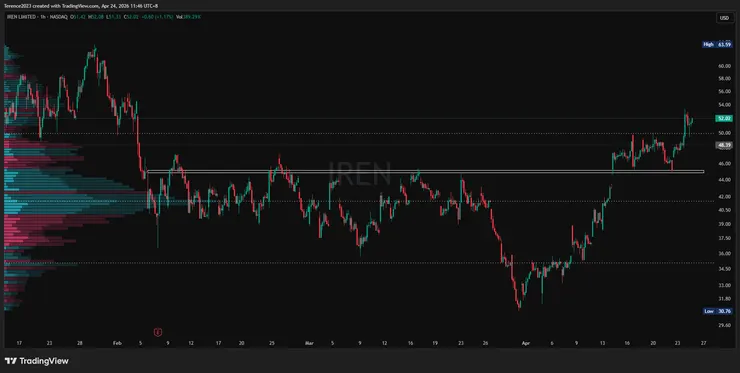Viewport: 740px width, 373px height.
Task: Click the current price tag 52.02
Action: 724,119
